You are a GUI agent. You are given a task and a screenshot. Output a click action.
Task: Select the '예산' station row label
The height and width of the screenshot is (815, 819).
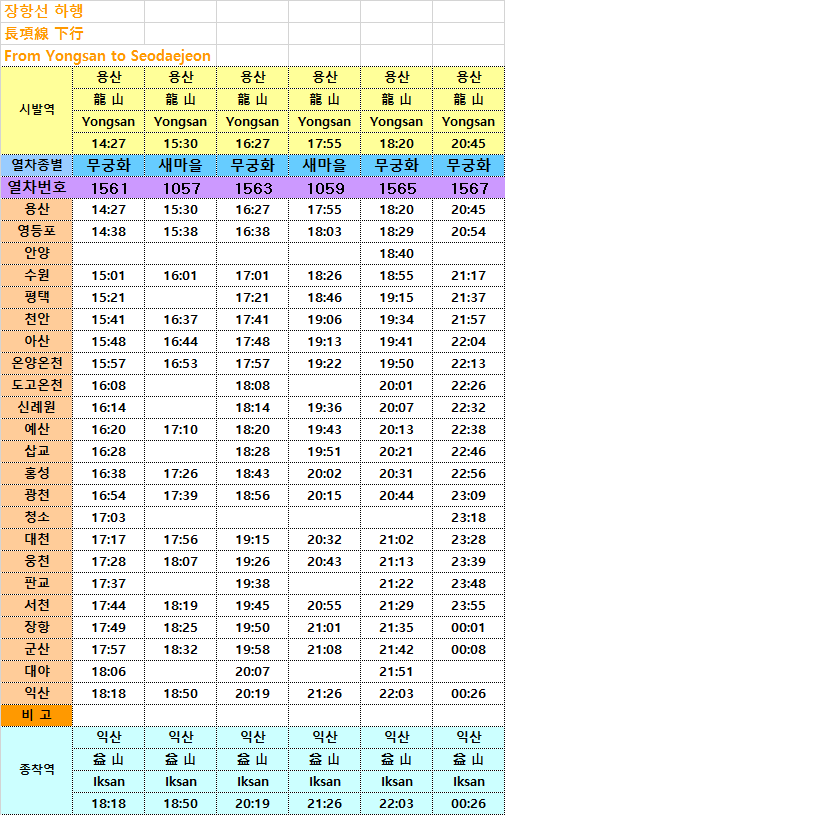[x=37, y=429]
